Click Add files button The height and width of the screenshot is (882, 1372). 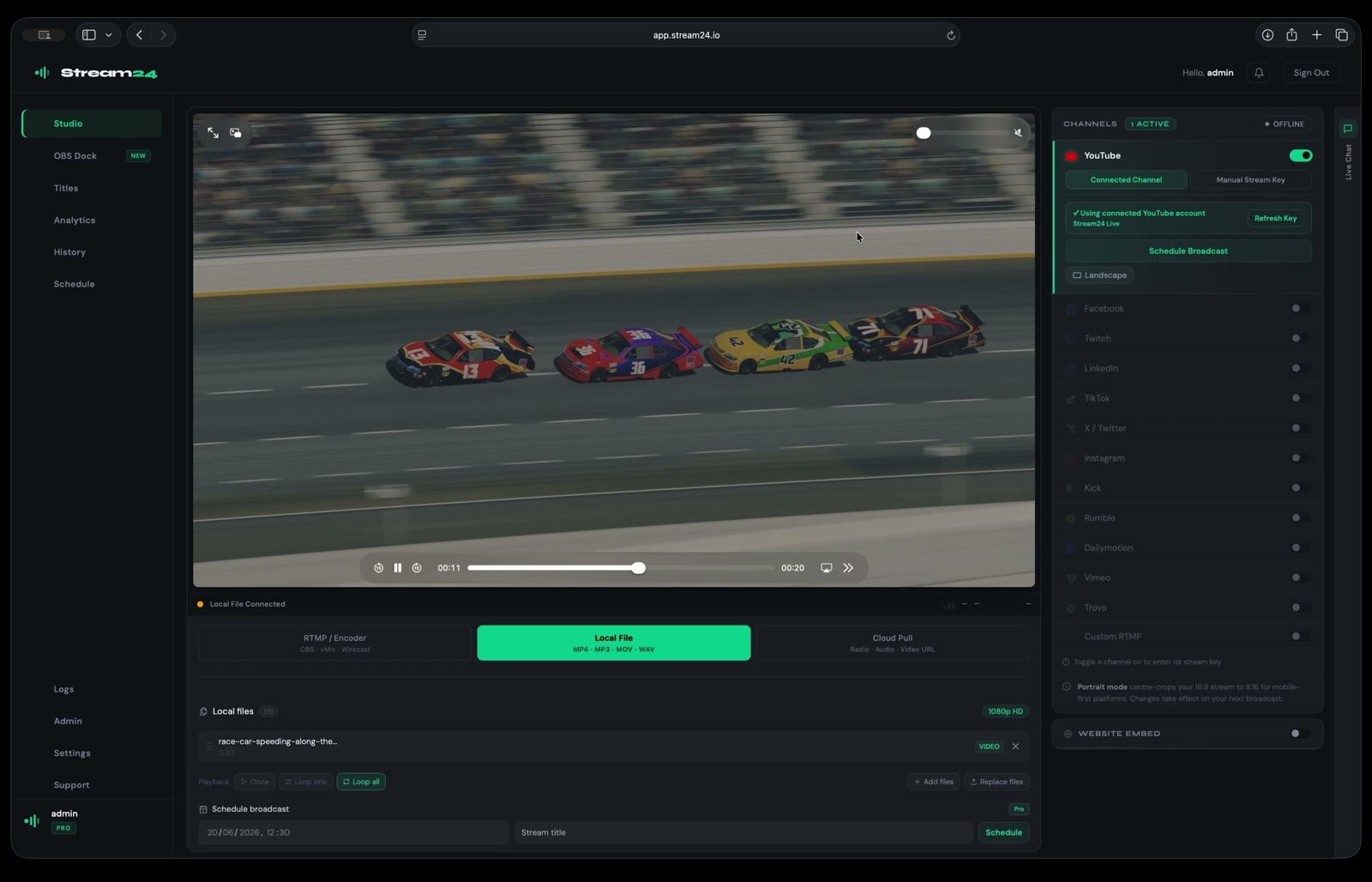(934, 782)
